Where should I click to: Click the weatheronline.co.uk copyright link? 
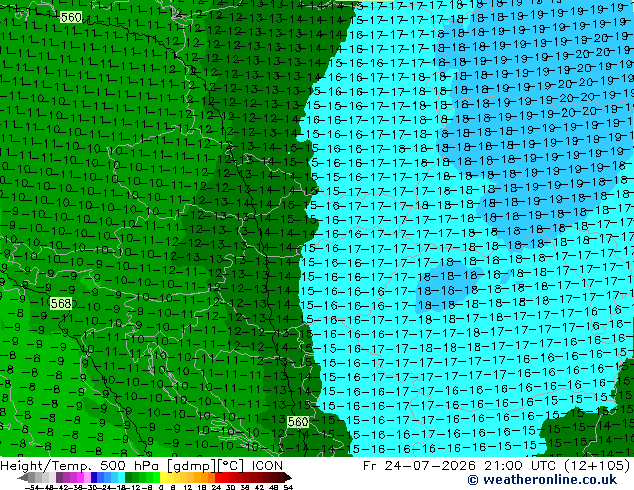pyautogui.click(x=542, y=480)
